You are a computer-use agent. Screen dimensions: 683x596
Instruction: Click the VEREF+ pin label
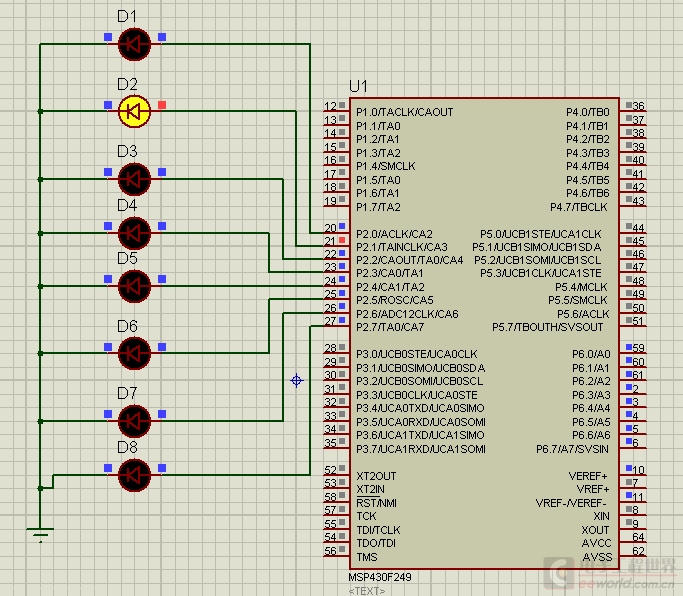click(588, 476)
